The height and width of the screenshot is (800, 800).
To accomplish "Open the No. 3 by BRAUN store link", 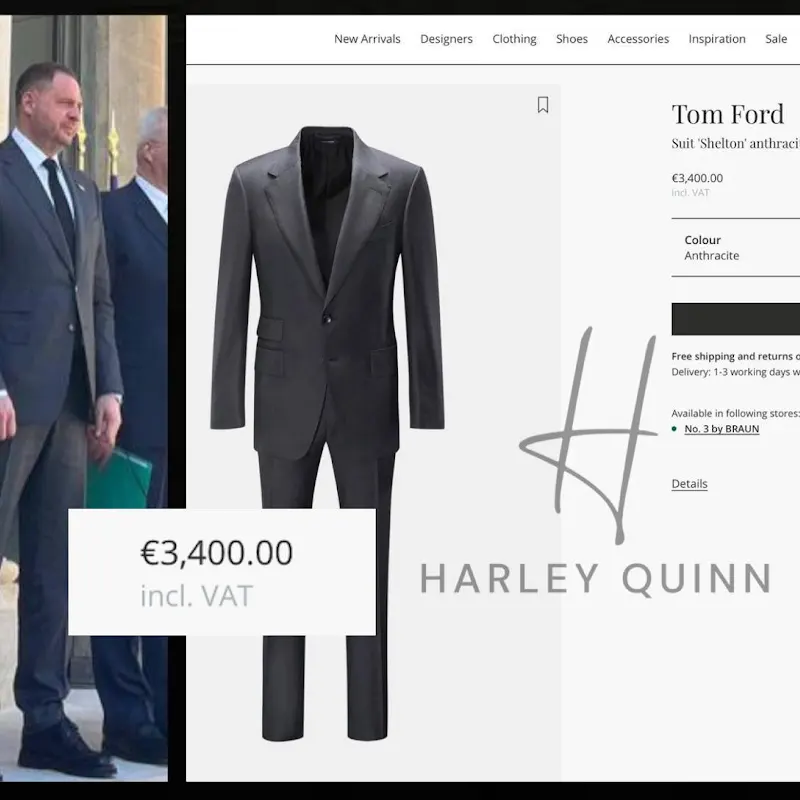I will tap(721, 429).
